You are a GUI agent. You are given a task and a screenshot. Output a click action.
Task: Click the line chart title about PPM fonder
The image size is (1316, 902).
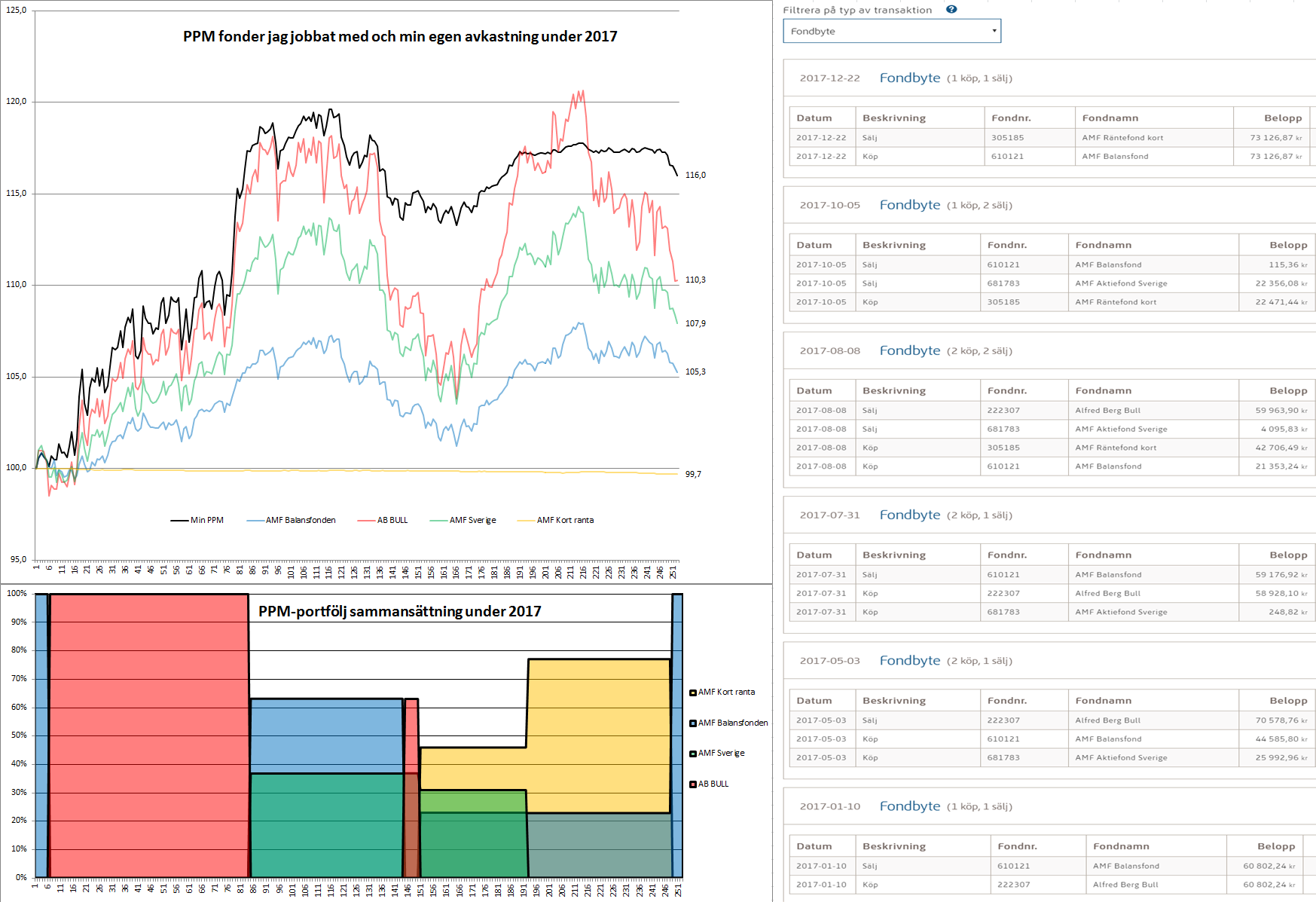[400, 36]
